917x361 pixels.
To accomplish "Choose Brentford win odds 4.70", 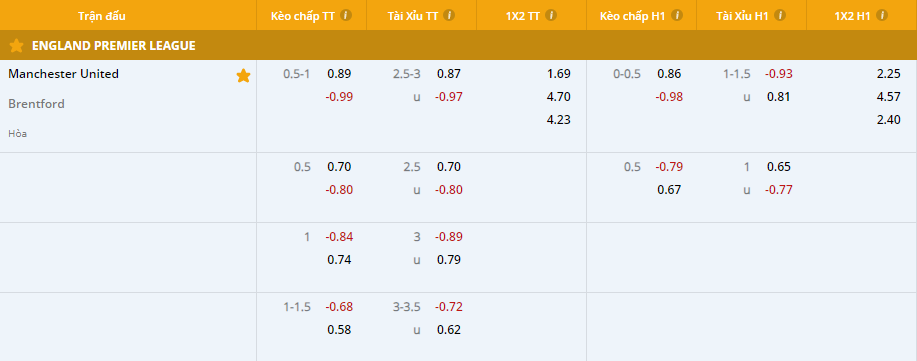I will pos(559,97).
